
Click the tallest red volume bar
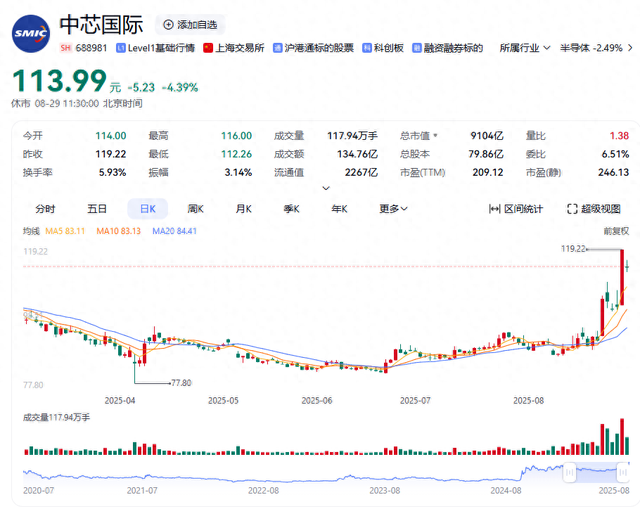[622, 436]
